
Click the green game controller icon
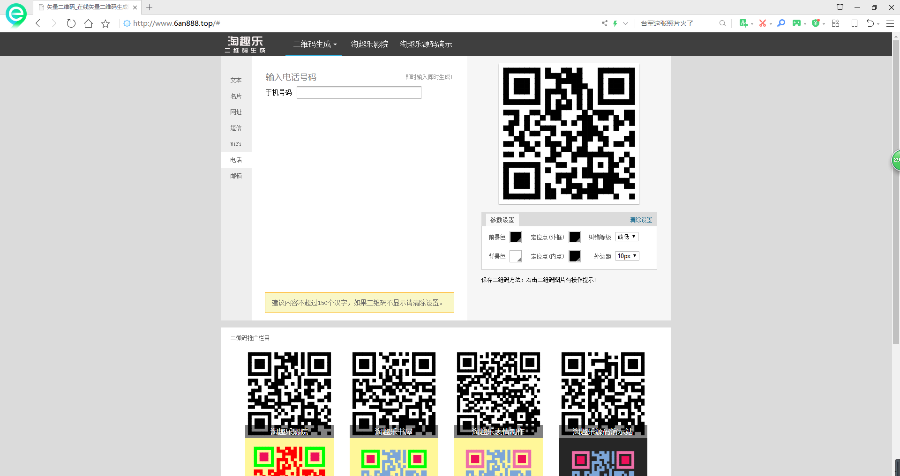pos(797,24)
